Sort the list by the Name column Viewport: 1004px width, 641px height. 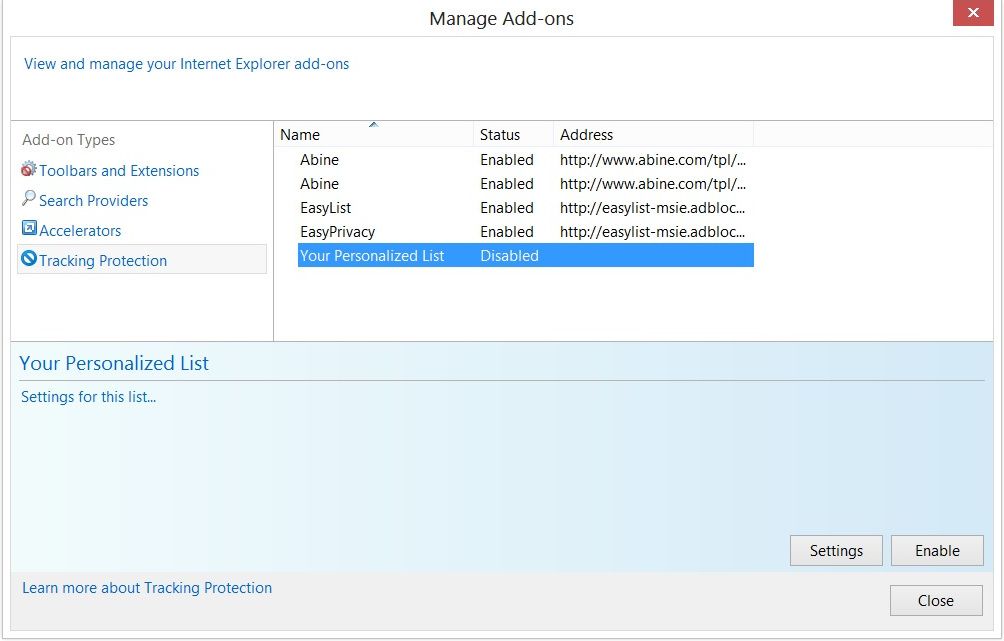click(300, 135)
